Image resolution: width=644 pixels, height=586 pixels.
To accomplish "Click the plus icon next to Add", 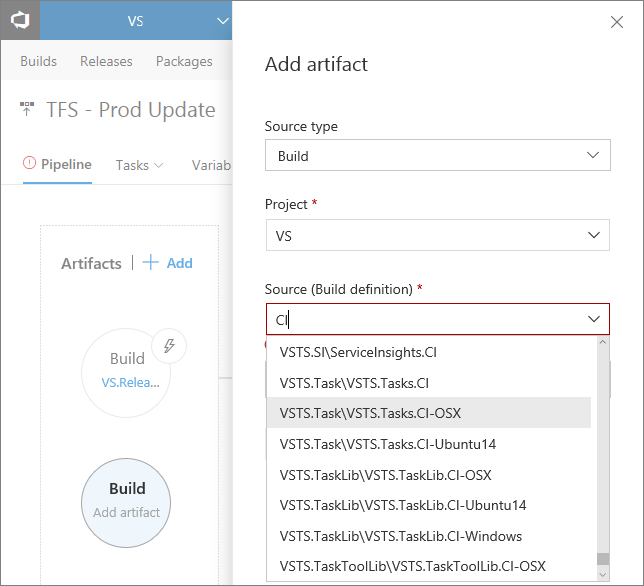I will click(150, 262).
